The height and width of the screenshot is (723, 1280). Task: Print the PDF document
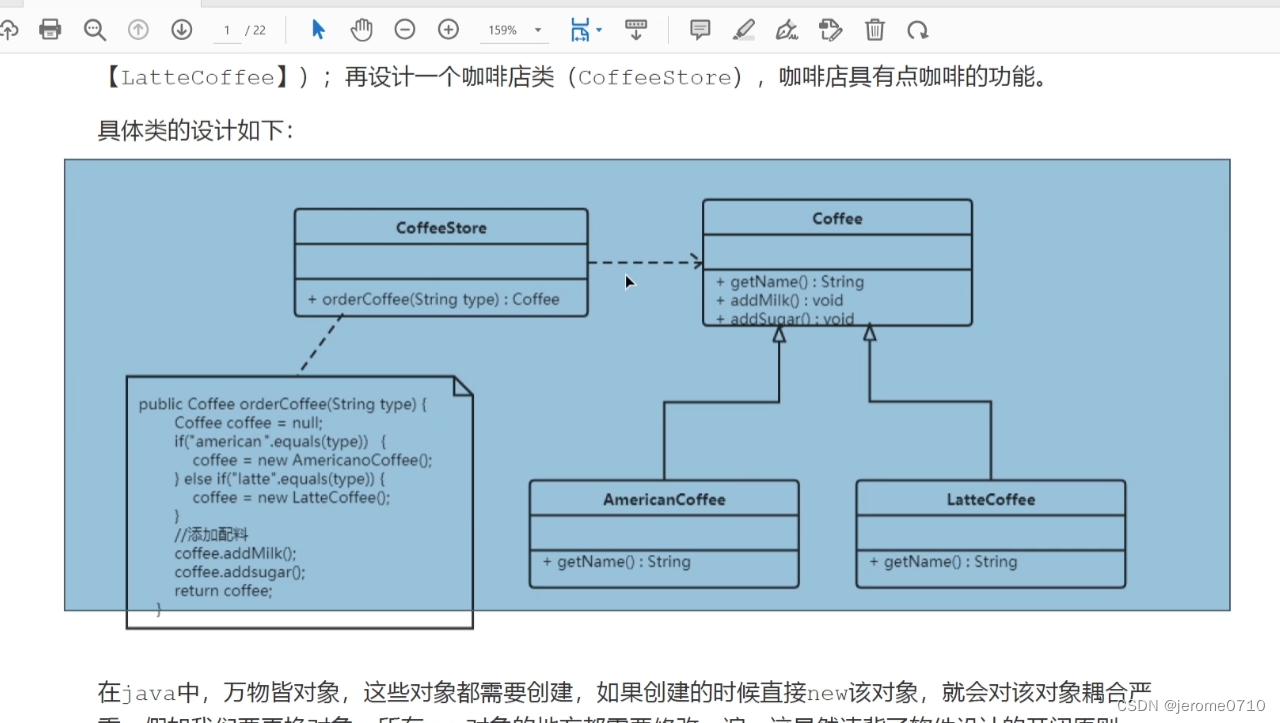click(x=50, y=30)
